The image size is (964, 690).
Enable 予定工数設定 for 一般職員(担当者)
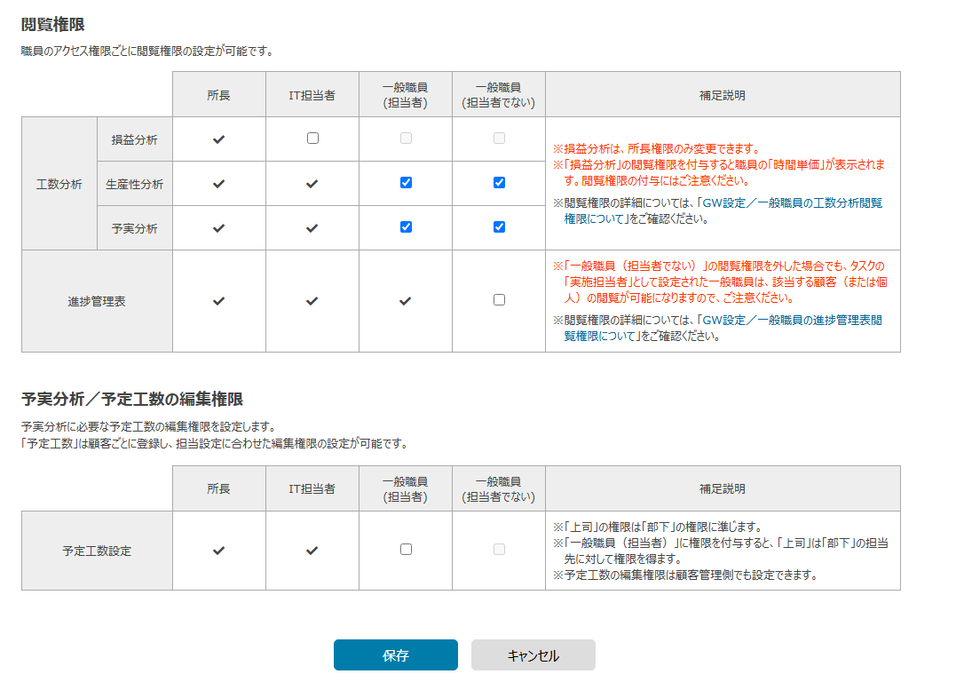pos(405,549)
